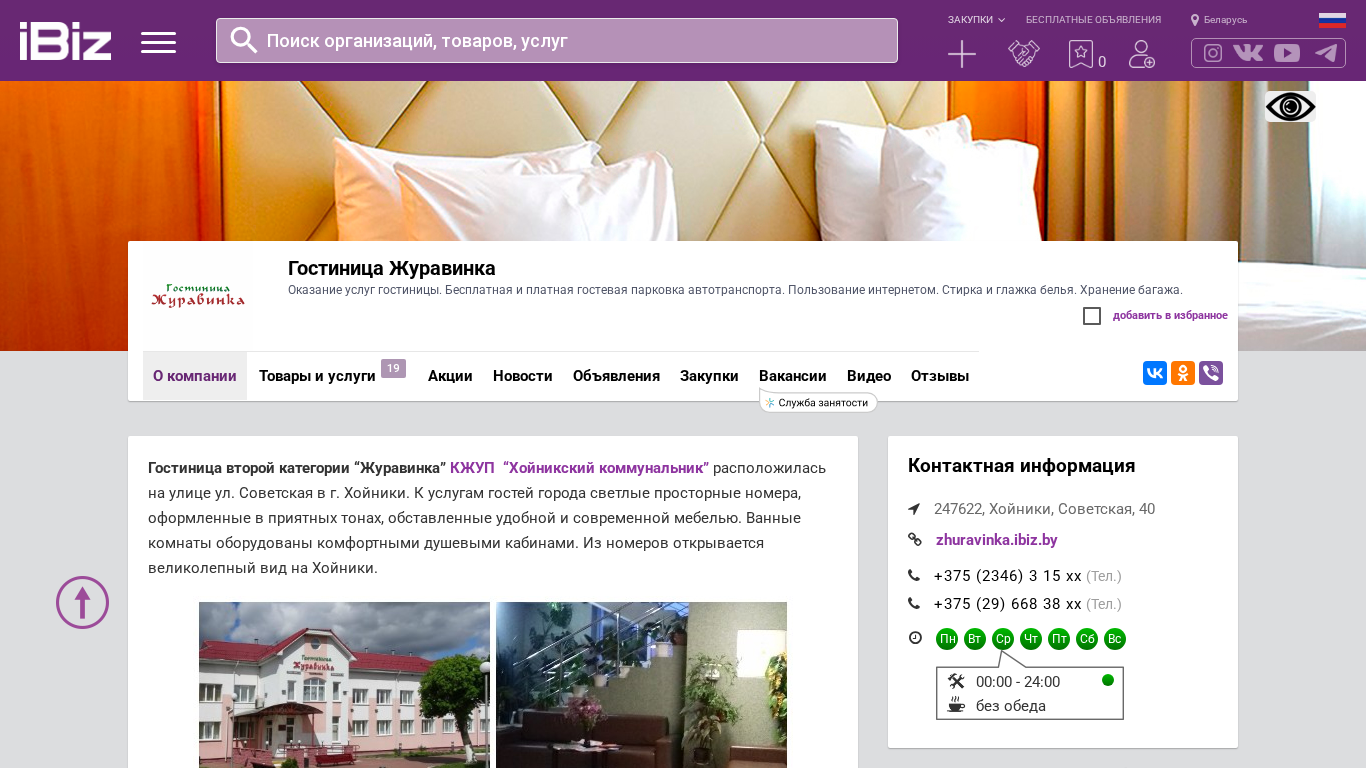
Task: Click the добавить в избранное link text
Action: pos(1170,316)
